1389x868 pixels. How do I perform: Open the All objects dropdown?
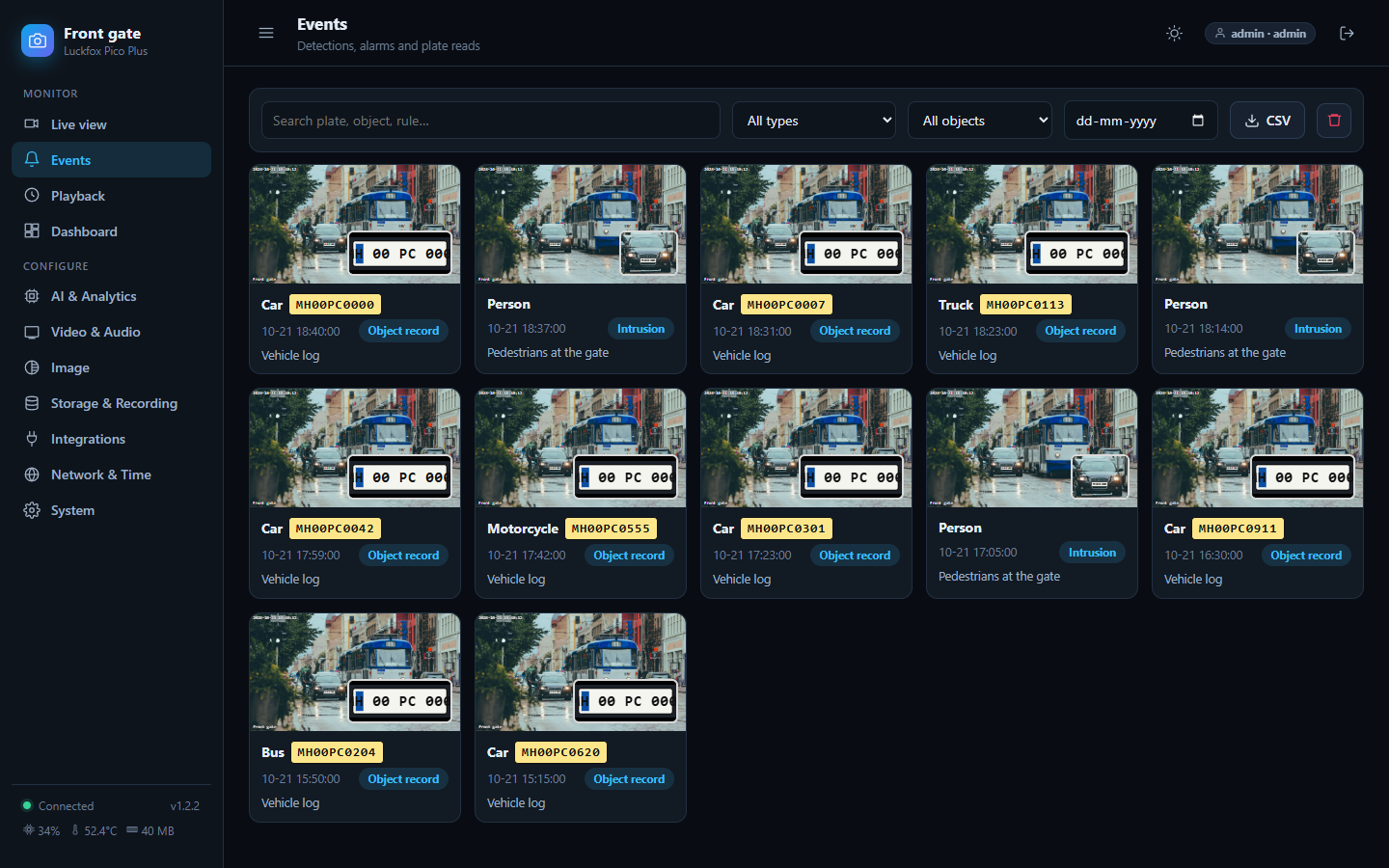tap(980, 121)
